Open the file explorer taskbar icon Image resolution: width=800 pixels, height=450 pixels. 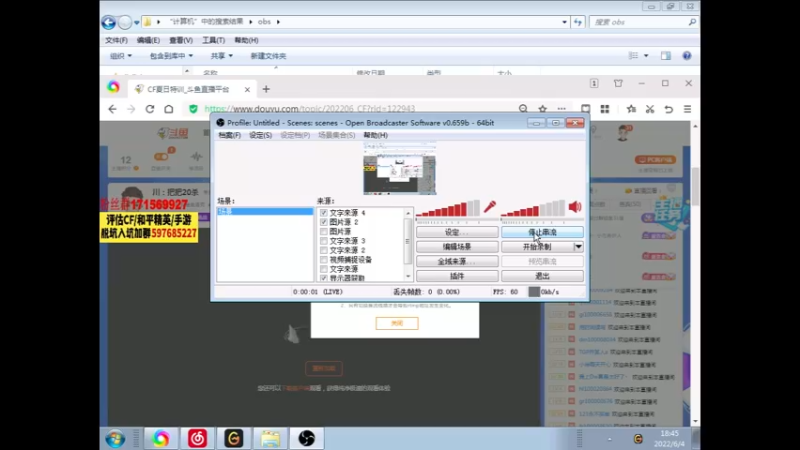click(x=270, y=438)
